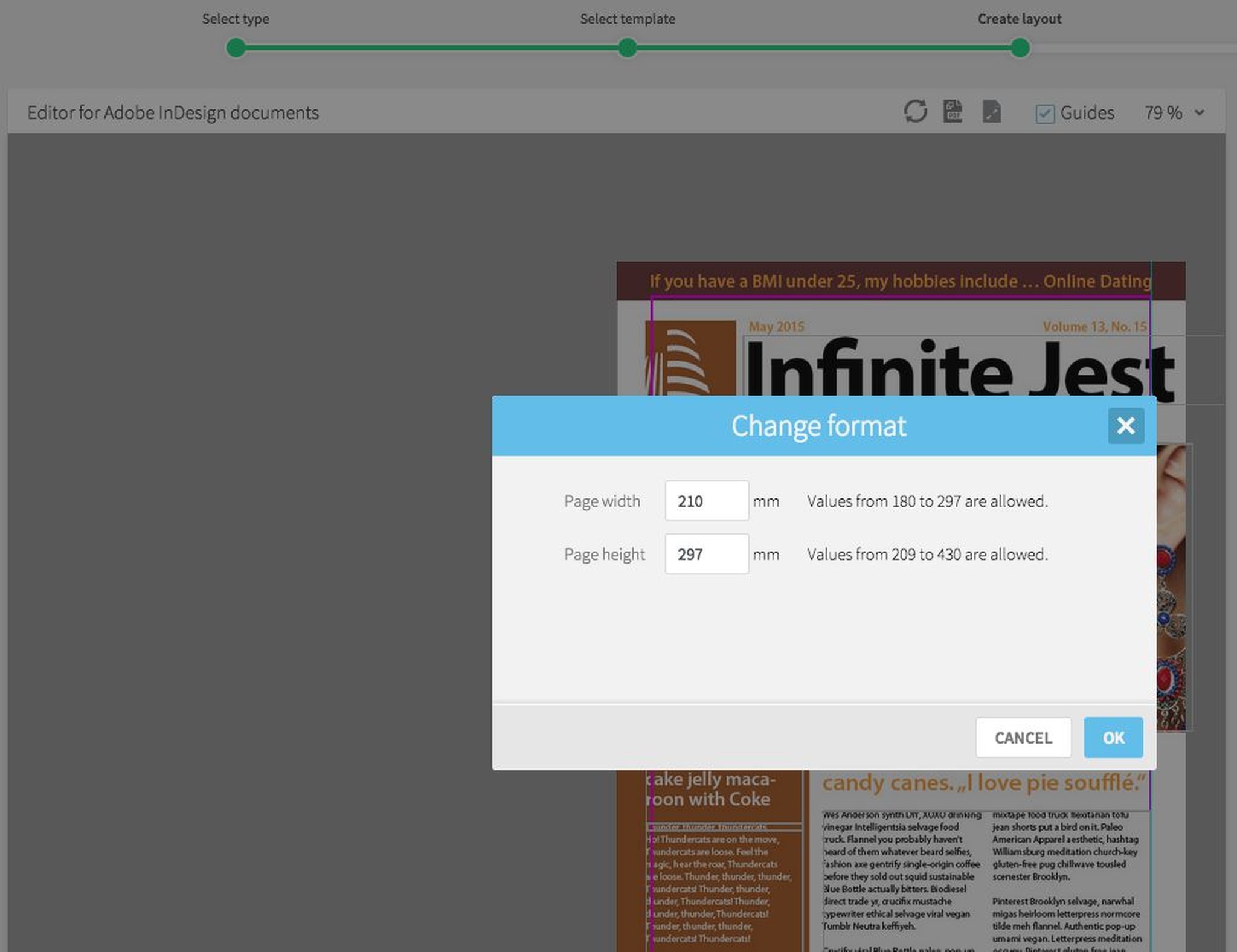Click the refresh arrows icon in editor toolbar
1237x952 pixels.
pos(915,112)
